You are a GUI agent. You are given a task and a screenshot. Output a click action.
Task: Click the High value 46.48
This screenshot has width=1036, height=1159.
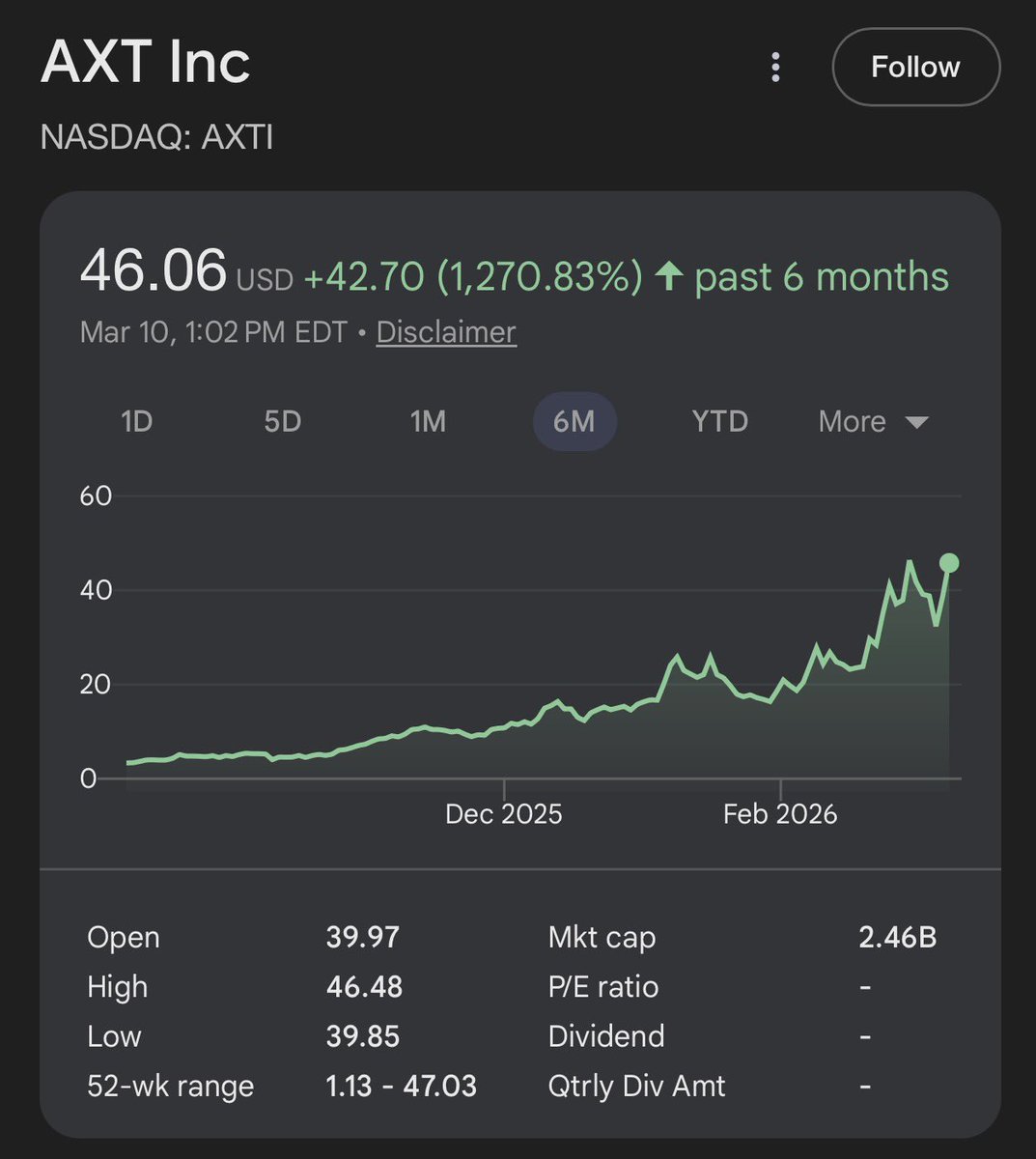pyautogui.click(x=364, y=987)
